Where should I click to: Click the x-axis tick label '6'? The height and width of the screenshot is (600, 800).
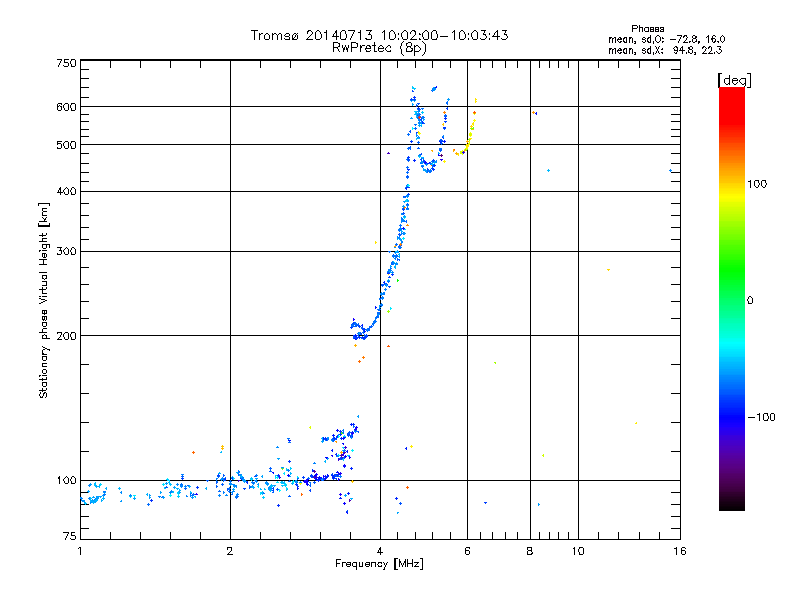(x=467, y=551)
